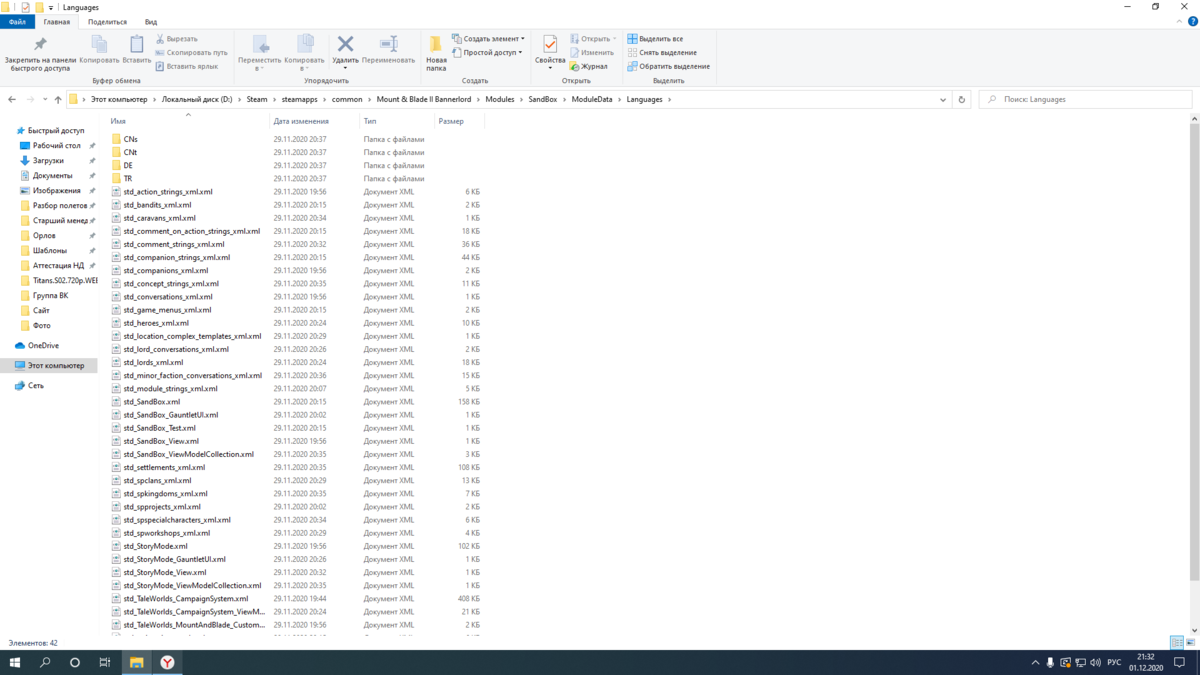Go back with the left arrow button
This screenshot has width=1200, height=675.
pos(12,99)
